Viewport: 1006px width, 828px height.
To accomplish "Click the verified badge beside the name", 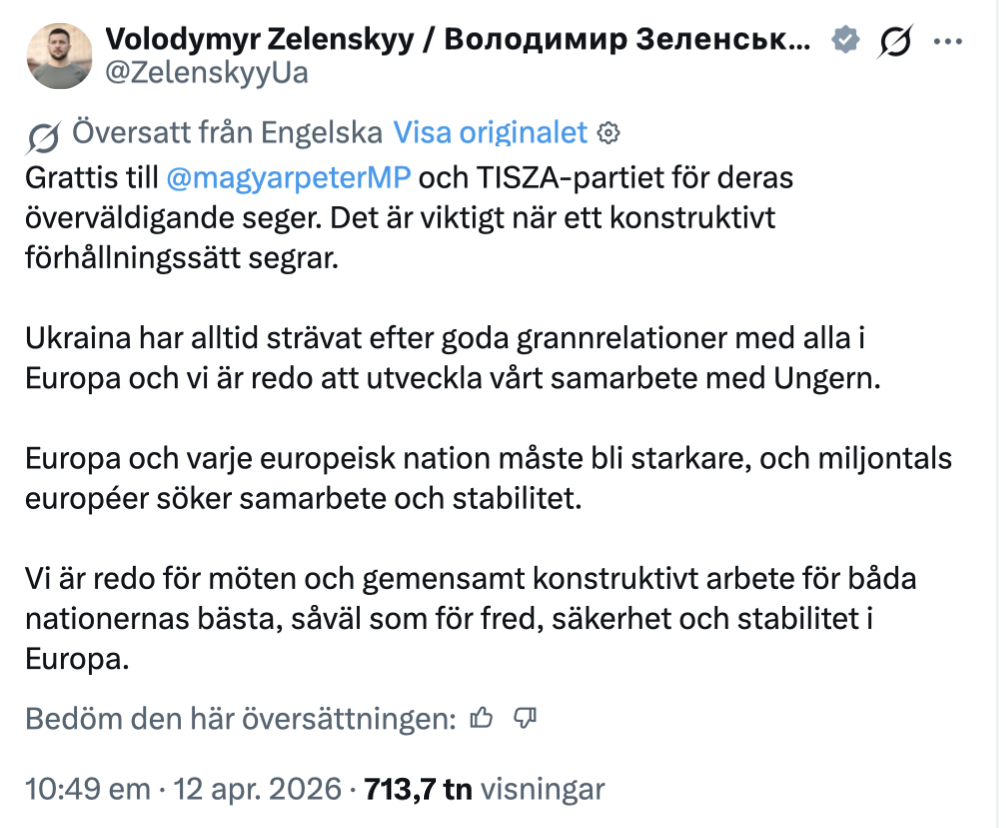I will (848, 40).
